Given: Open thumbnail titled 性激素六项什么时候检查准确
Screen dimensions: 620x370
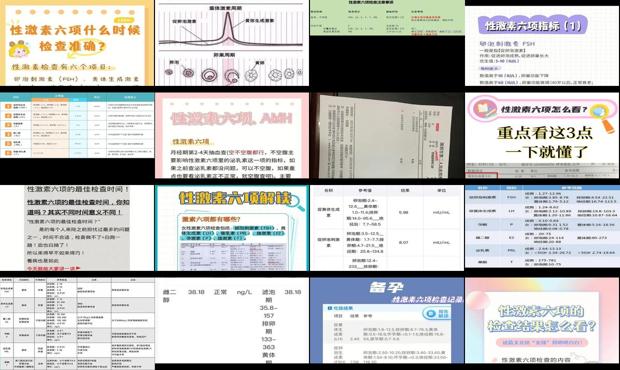Looking at the screenshot, I should [x=77, y=43].
